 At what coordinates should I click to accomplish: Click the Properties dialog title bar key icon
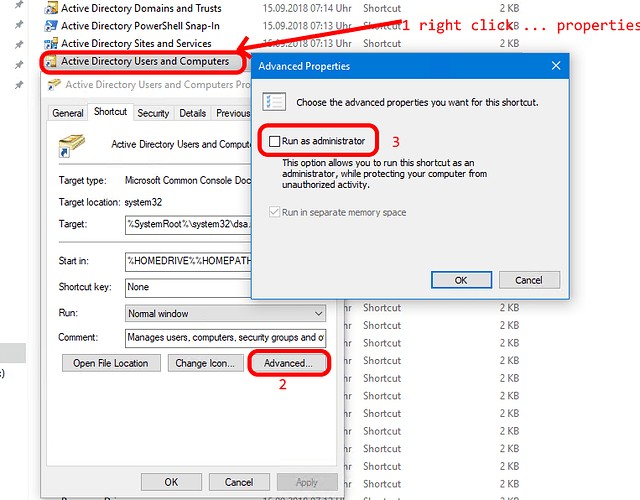point(54,84)
